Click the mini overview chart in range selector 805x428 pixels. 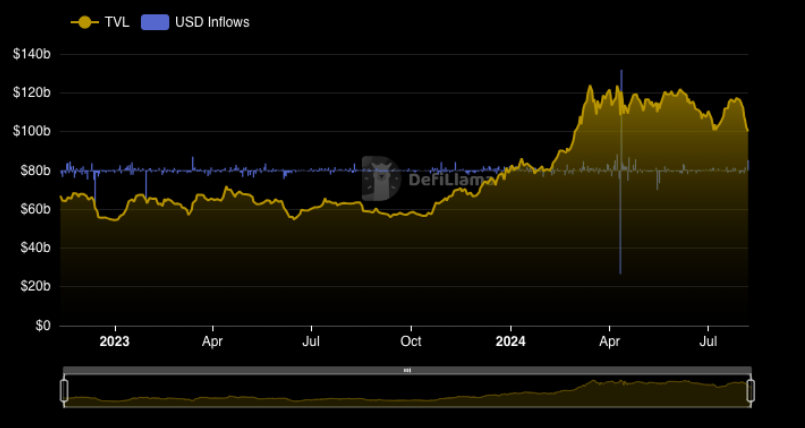point(407,392)
